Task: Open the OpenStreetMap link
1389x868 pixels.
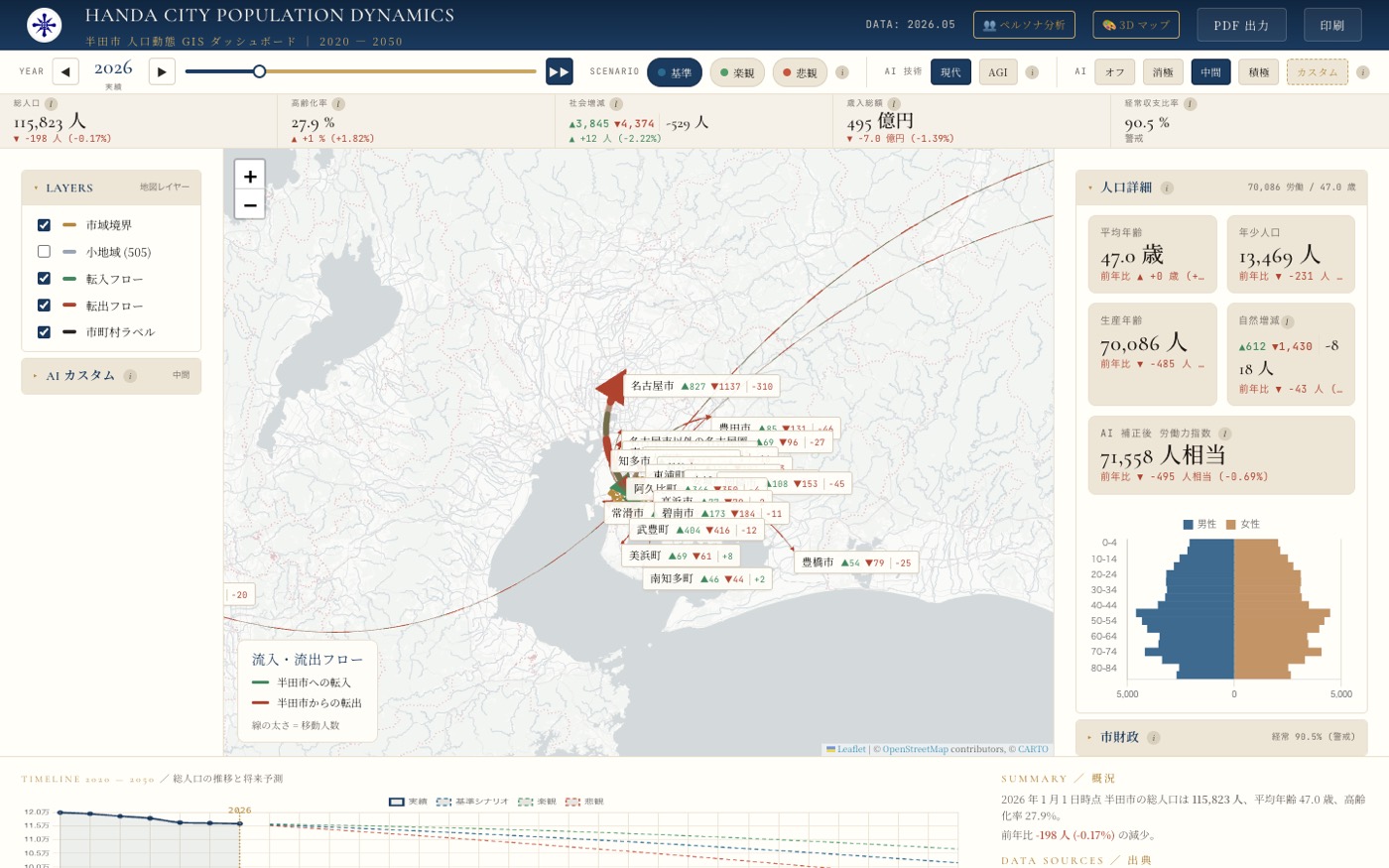Action: click(x=916, y=749)
